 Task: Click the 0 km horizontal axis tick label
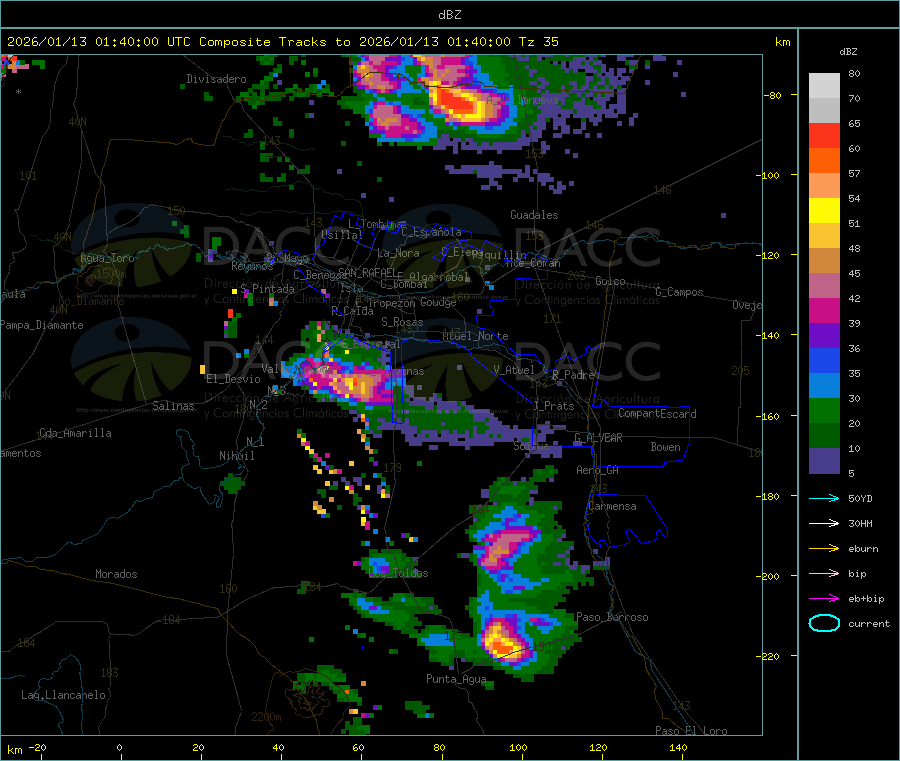(x=119, y=747)
